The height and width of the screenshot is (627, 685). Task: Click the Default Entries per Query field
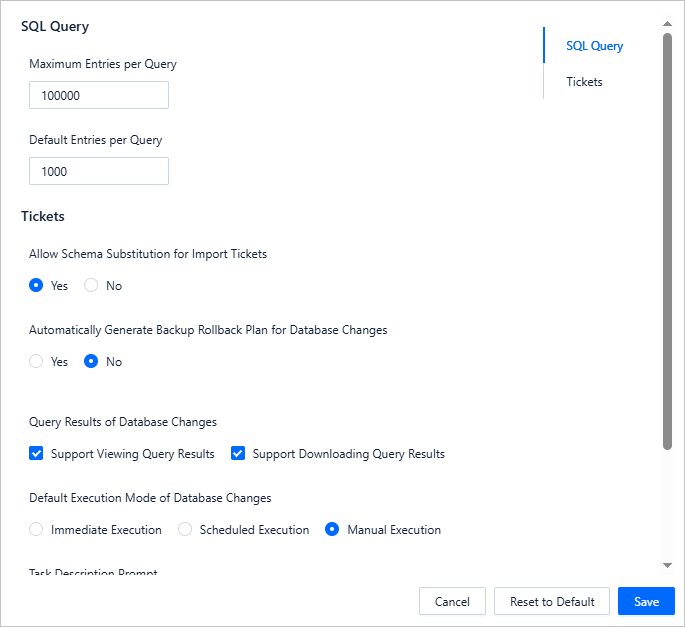coord(98,172)
